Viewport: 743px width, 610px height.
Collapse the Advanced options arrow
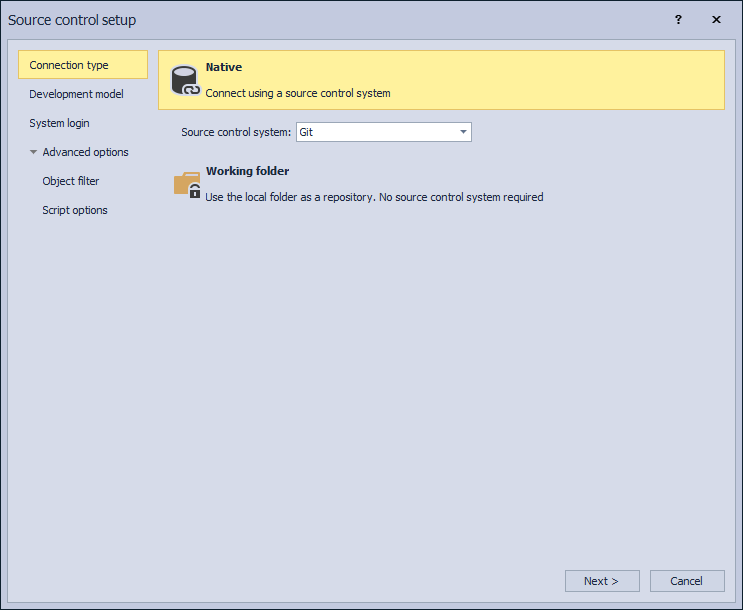tap(33, 152)
